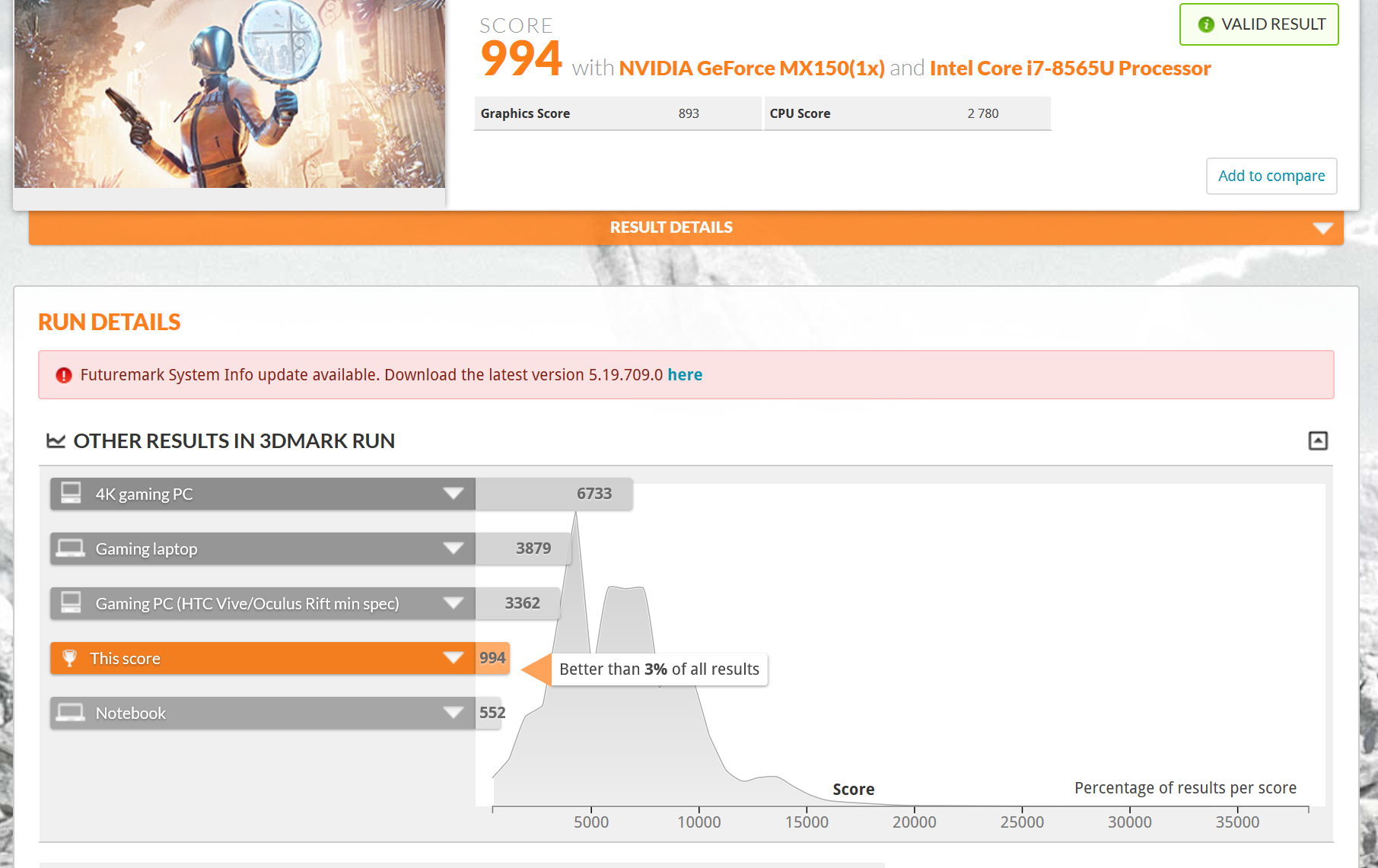Click the chart icon beside Other Results heading
This screenshot has width=1378, height=868.
click(56, 441)
